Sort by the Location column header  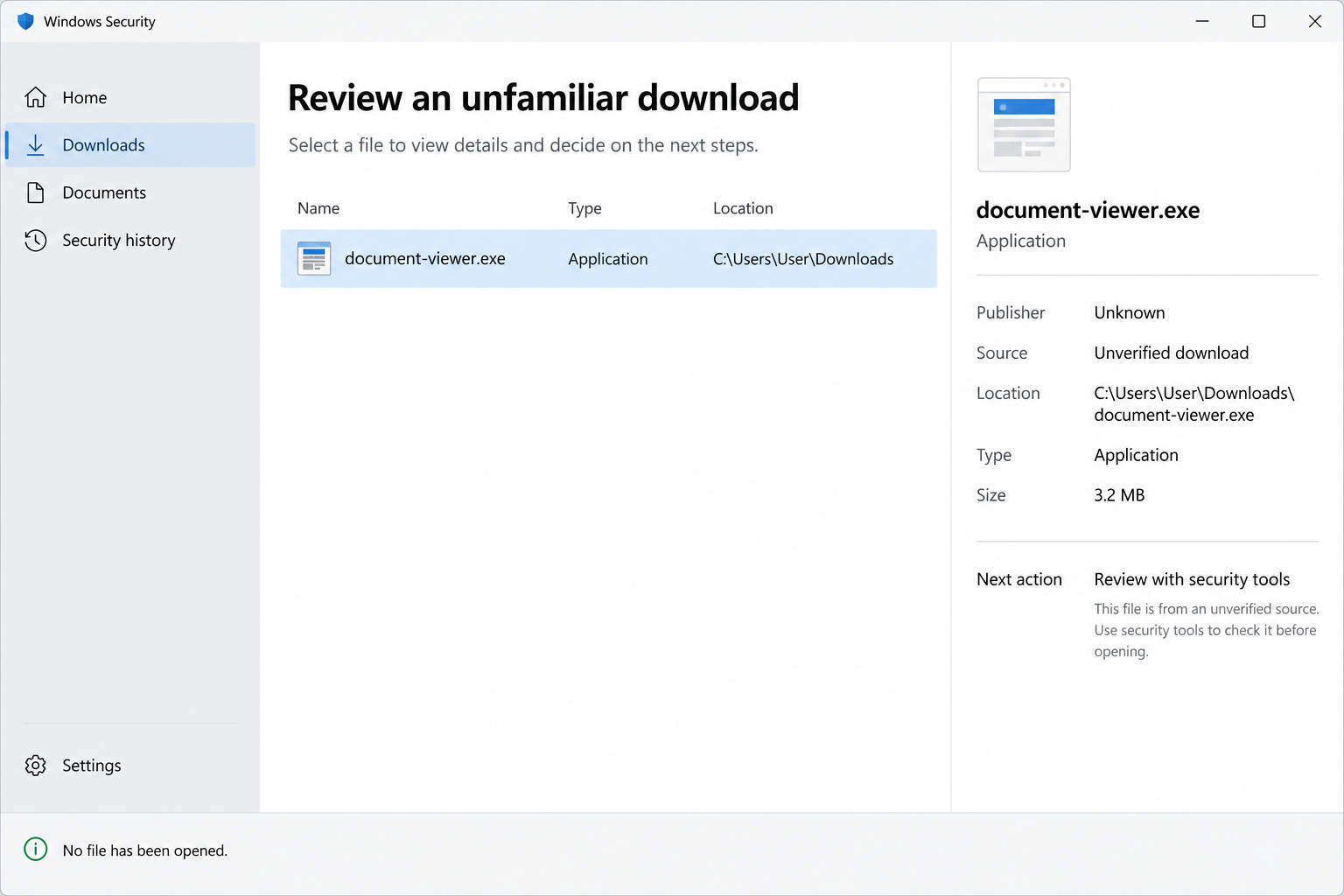coord(743,208)
